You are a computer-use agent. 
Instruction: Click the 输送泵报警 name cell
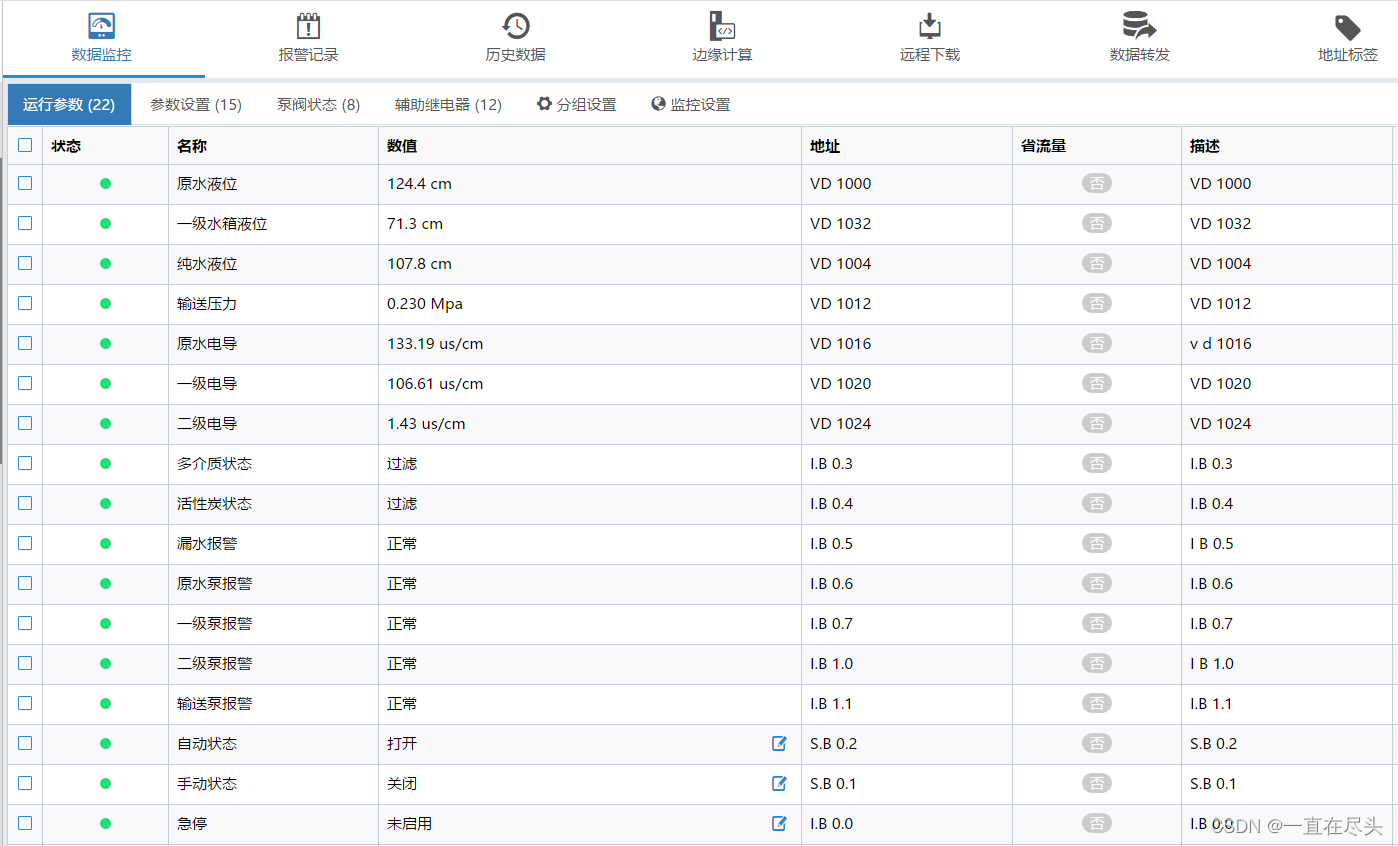coord(273,704)
